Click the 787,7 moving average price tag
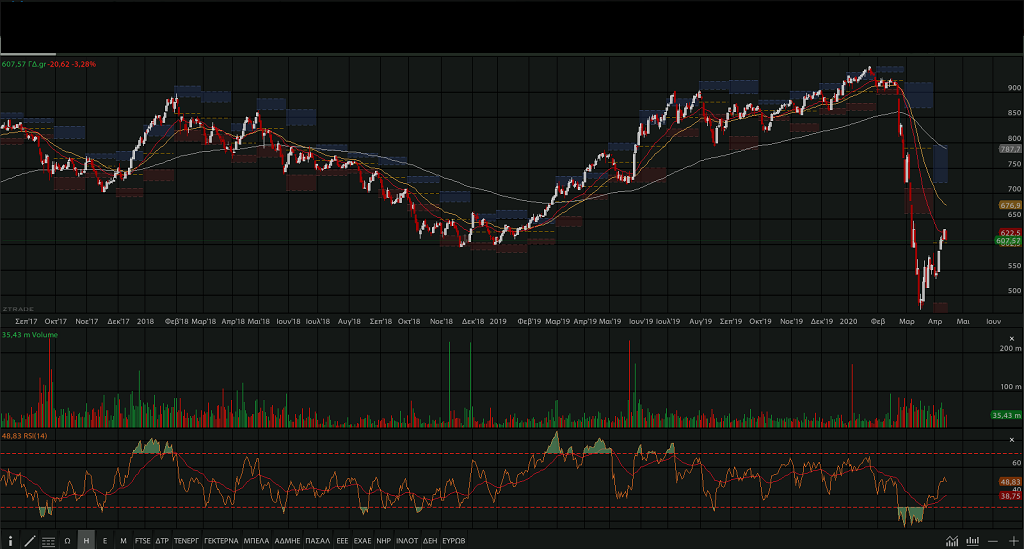 1008,149
